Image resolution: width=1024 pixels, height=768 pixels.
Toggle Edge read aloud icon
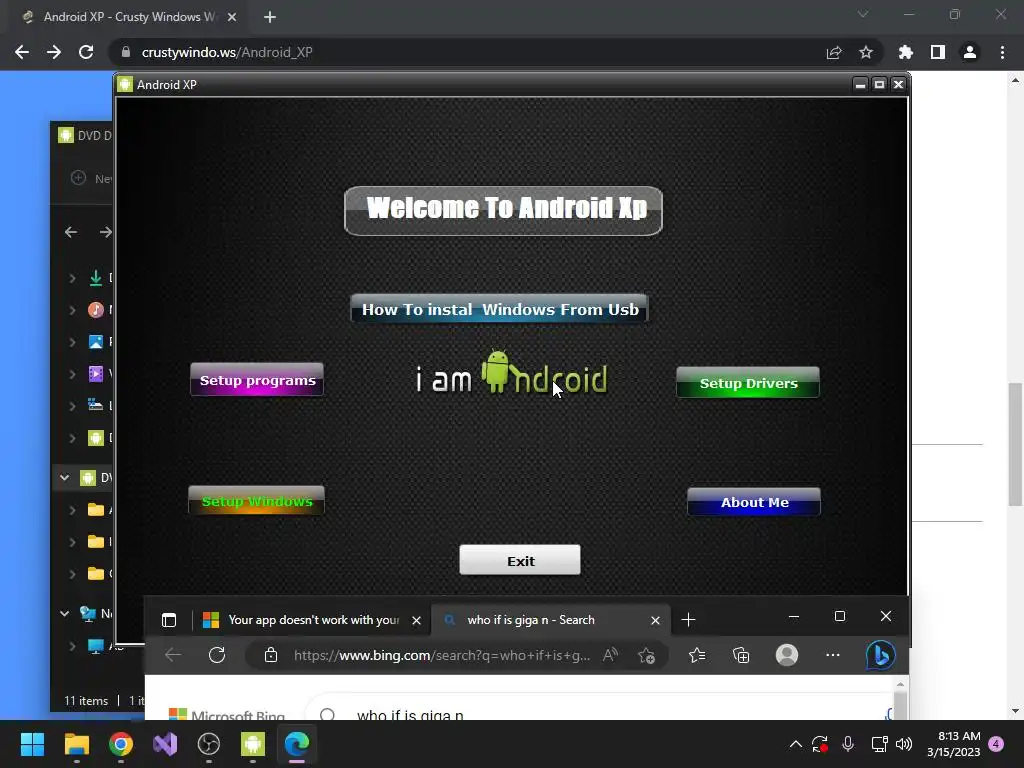610,655
